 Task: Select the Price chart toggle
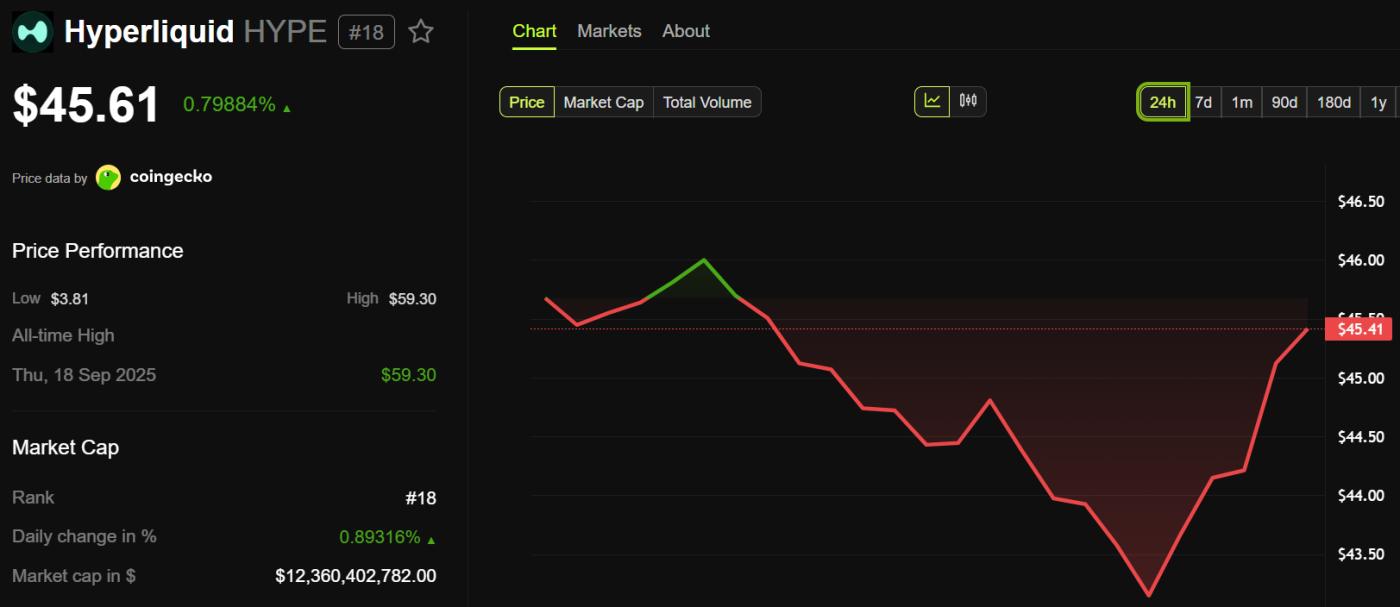click(x=527, y=102)
